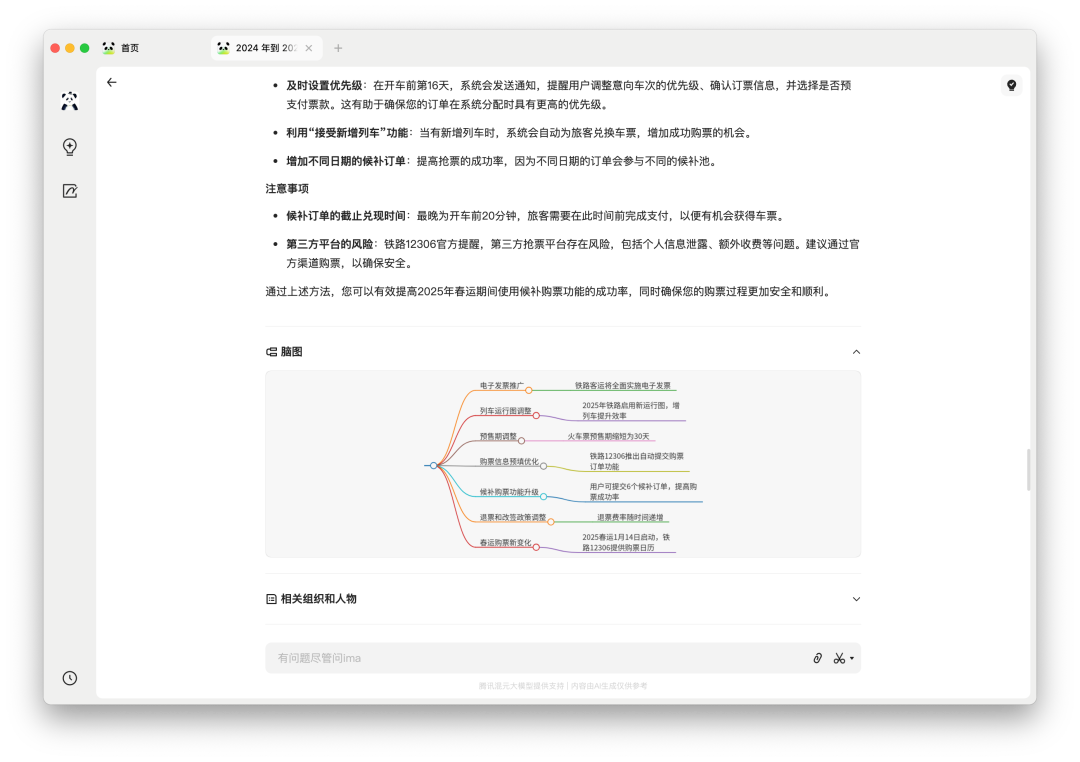Viewport: 1080px width, 762px height.
Task: Click the 脑图 section header
Action: pos(284,352)
